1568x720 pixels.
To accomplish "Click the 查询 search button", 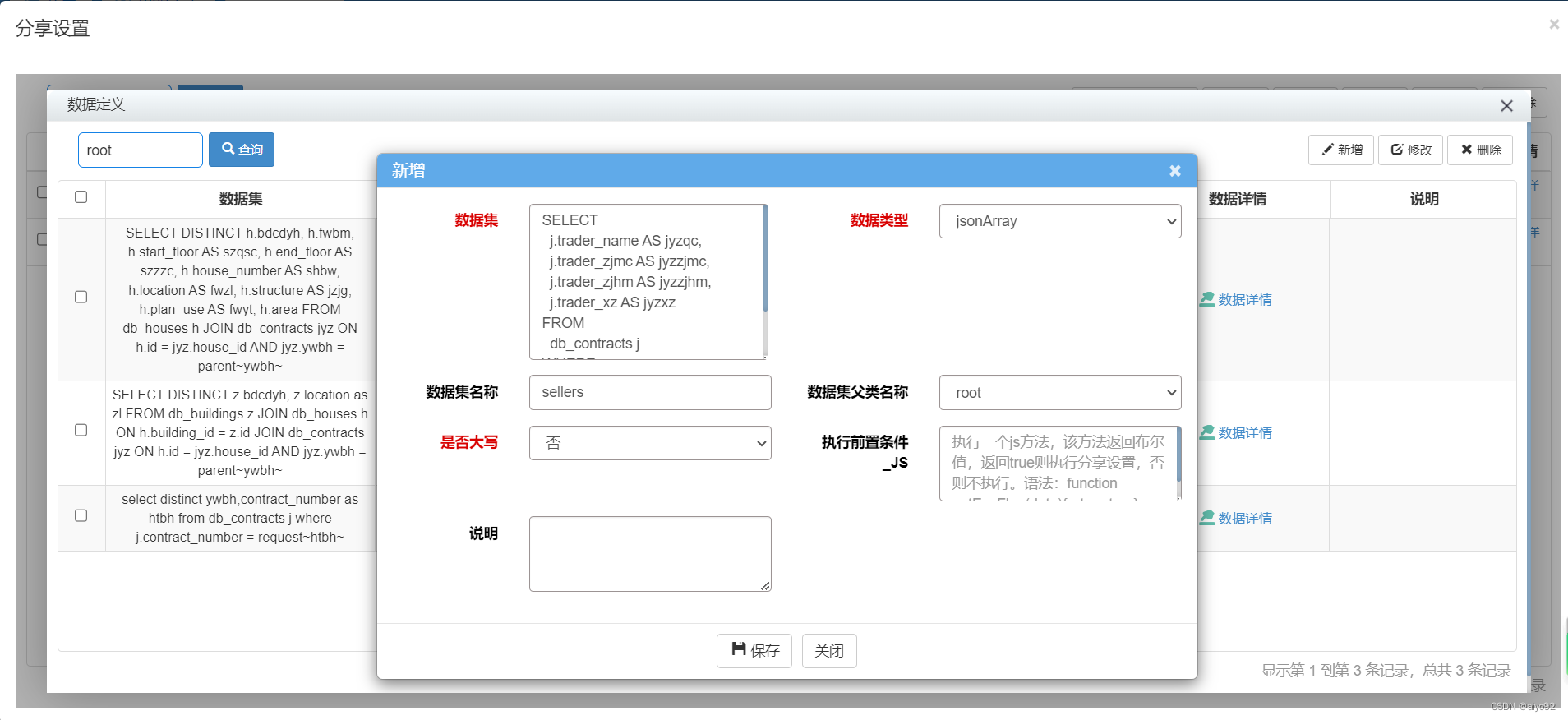I will [242, 150].
